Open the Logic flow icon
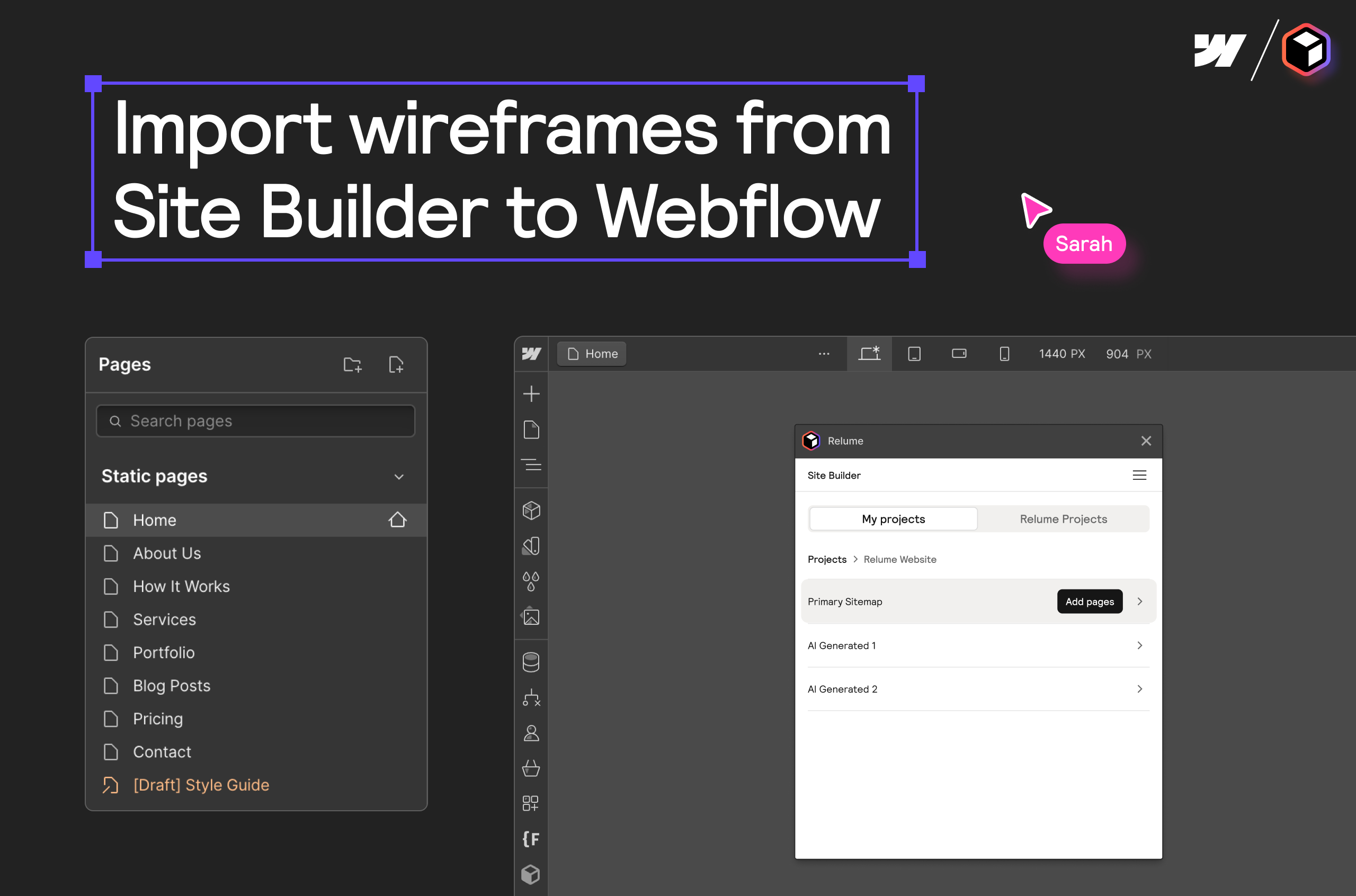1356x896 pixels. 531,698
